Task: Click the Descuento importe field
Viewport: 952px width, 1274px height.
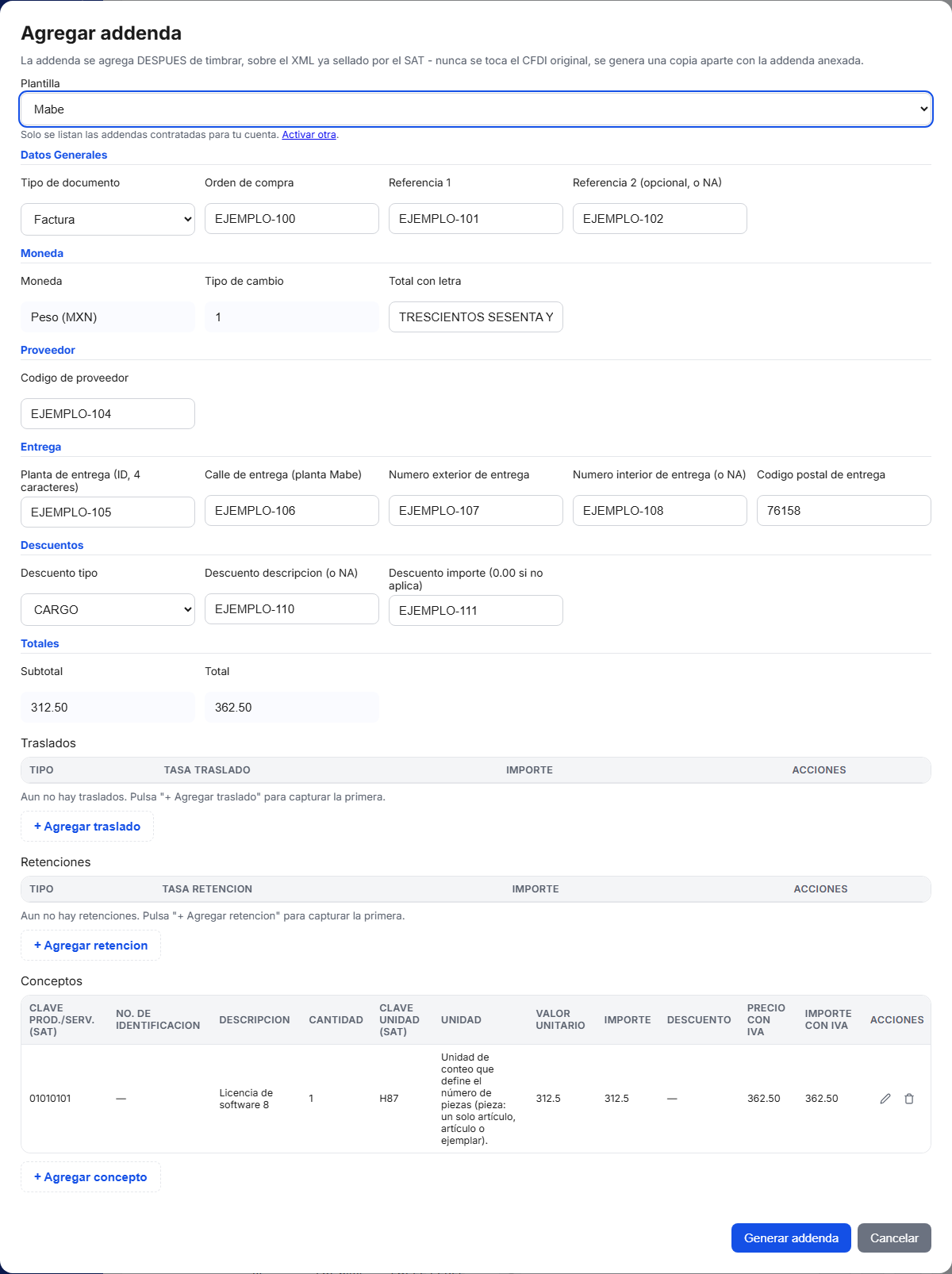Action: pos(476,611)
